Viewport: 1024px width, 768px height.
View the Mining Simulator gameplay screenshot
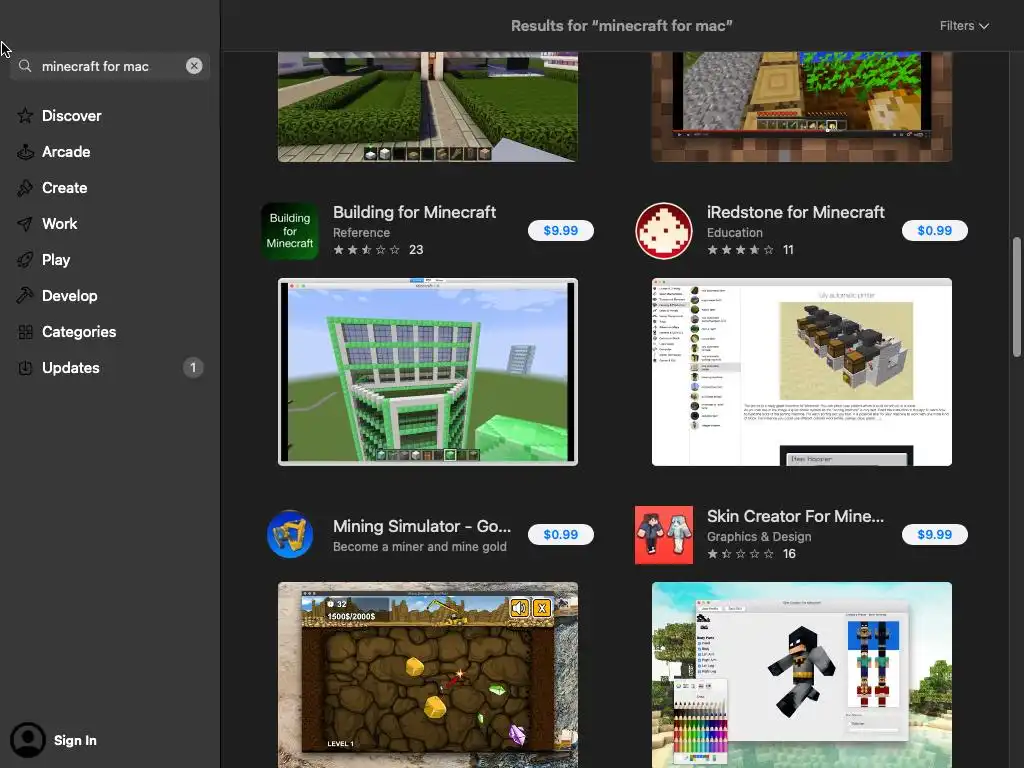coord(428,675)
